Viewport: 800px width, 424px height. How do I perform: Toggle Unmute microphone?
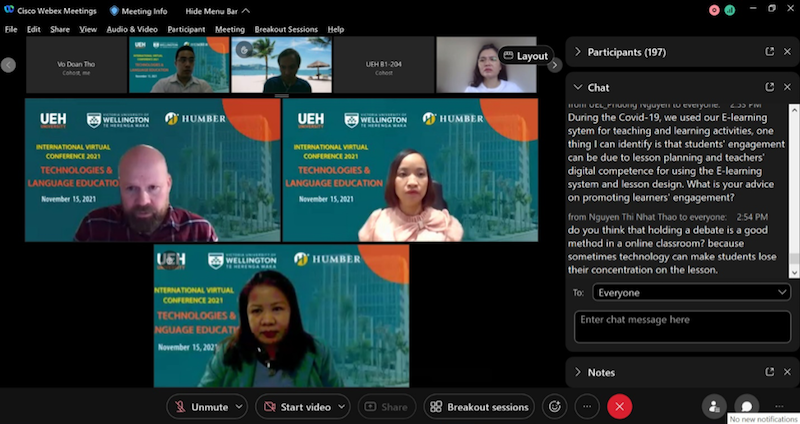click(201, 407)
